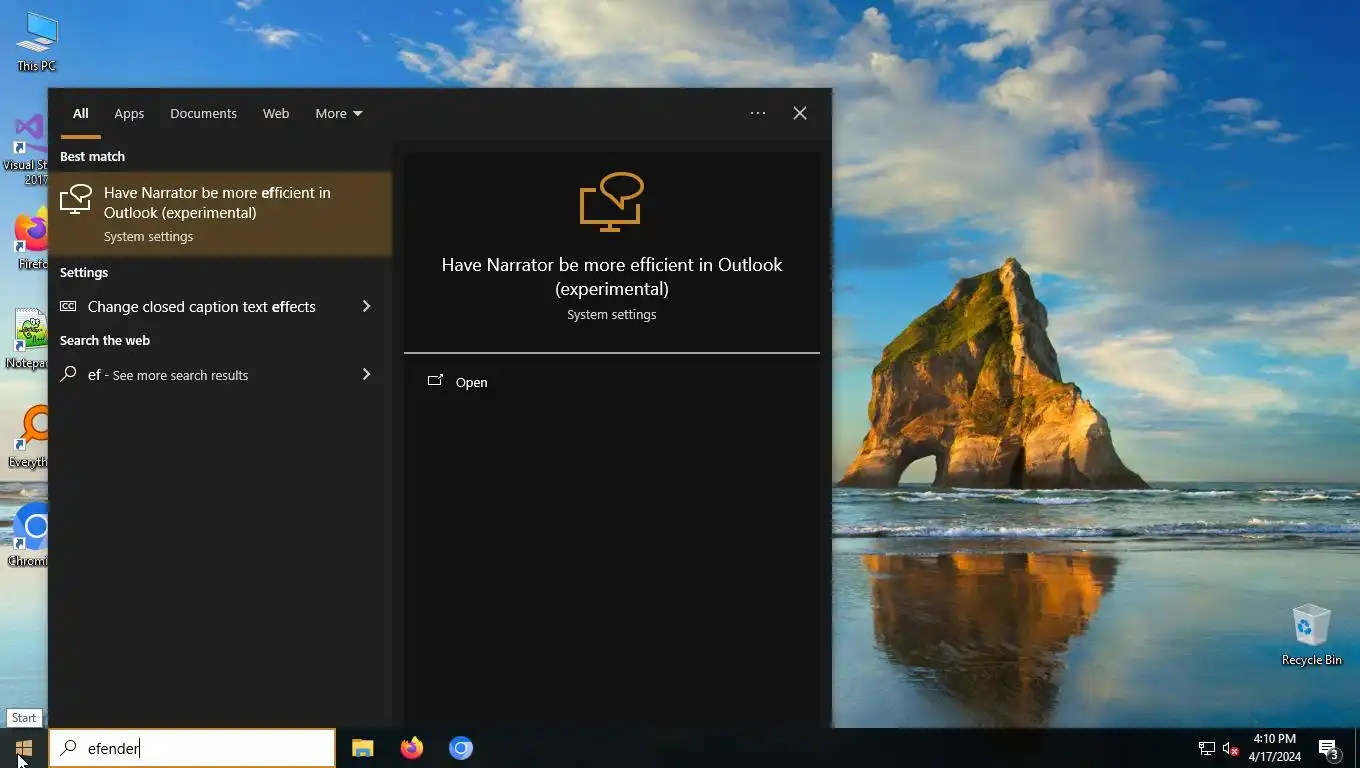1360x768 pixels.
Task: Open Firefox from the taskbar
Action: (411, 748)
